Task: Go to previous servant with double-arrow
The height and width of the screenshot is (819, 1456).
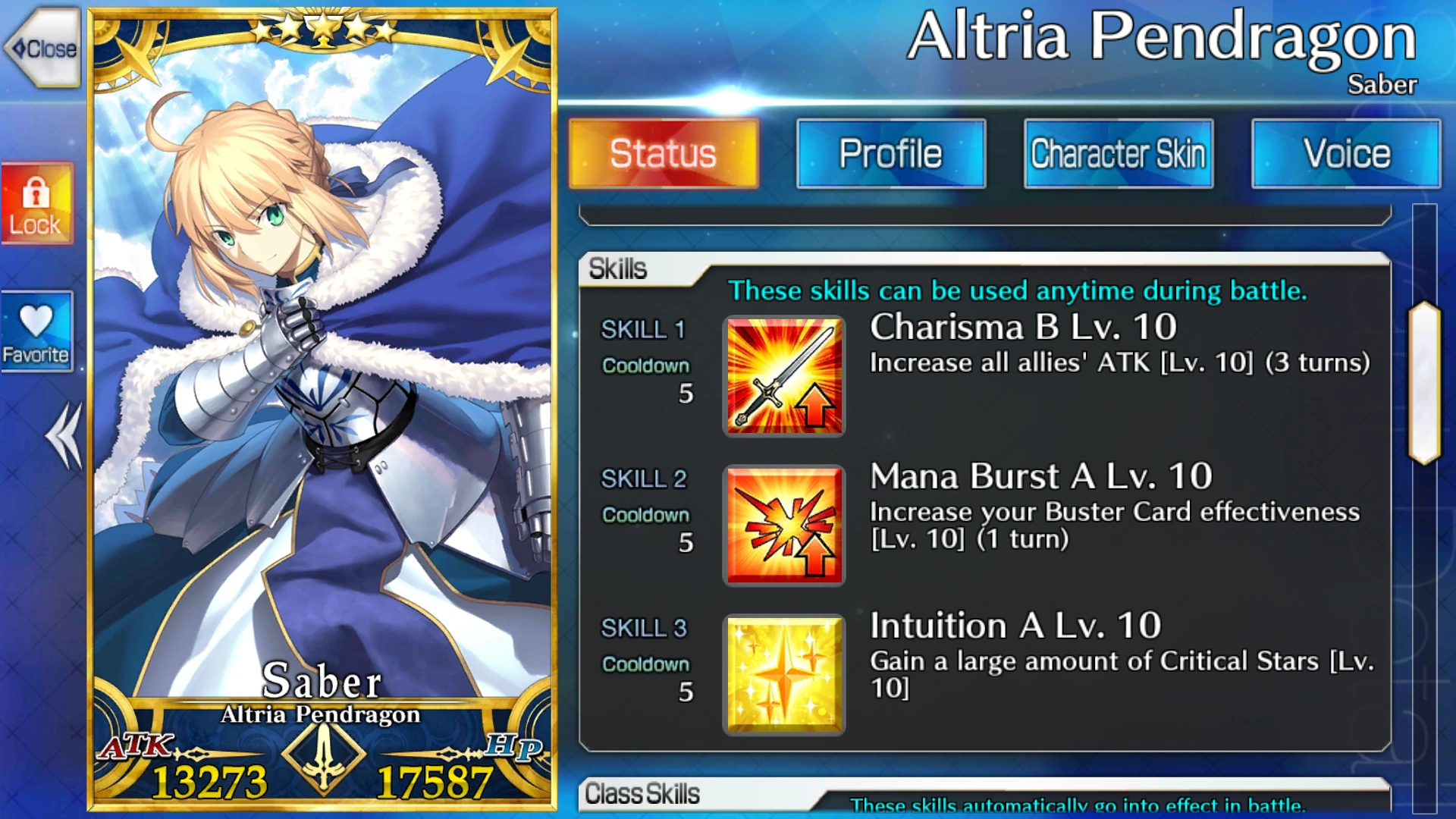Action: pyautogui.click(x=64, y=435)
